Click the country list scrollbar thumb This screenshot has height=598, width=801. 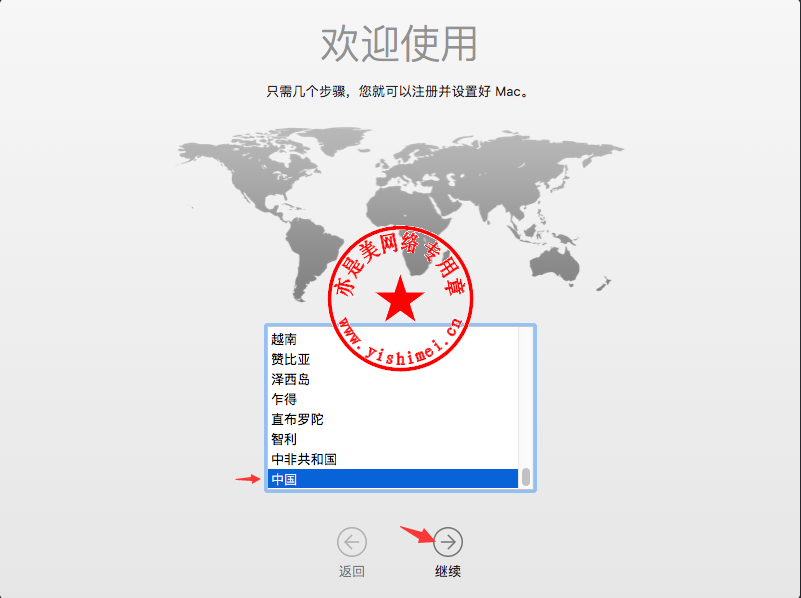[x=526, y=477]
